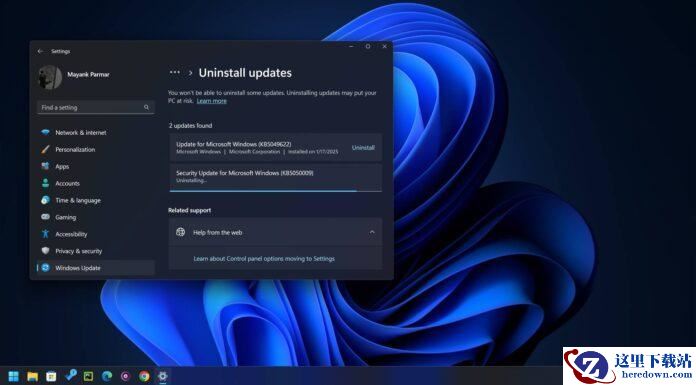Screen dimensions: 696x385
Task: Launch Google Chrome from the taskbar
Action: (144, 376)
